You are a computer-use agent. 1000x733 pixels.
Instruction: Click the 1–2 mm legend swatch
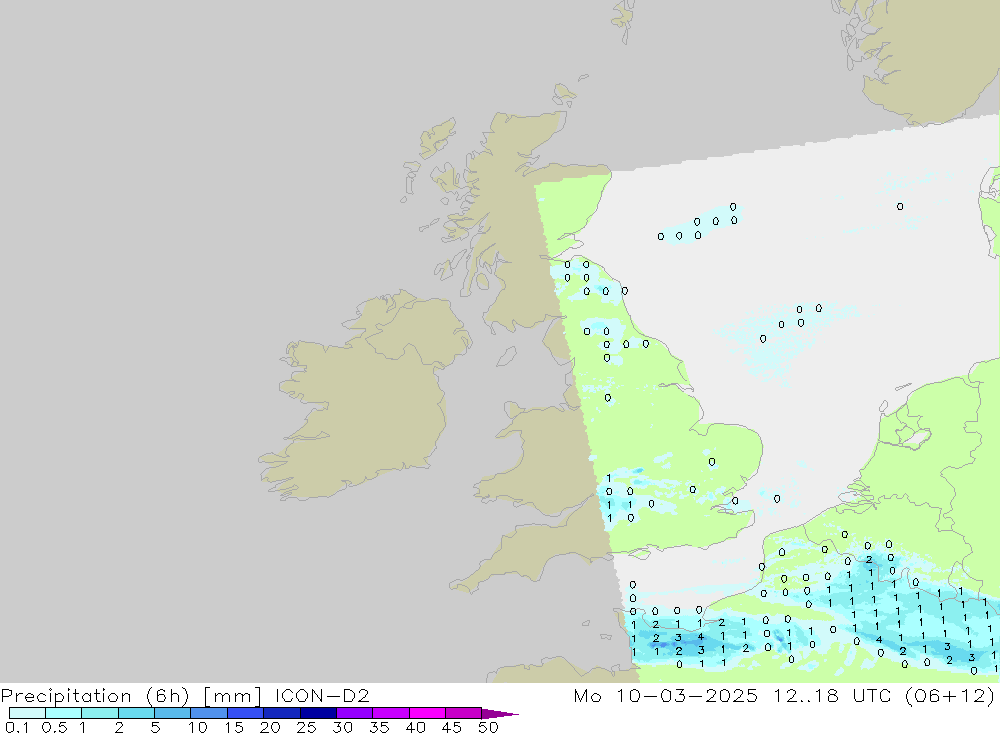pos(99,713)
